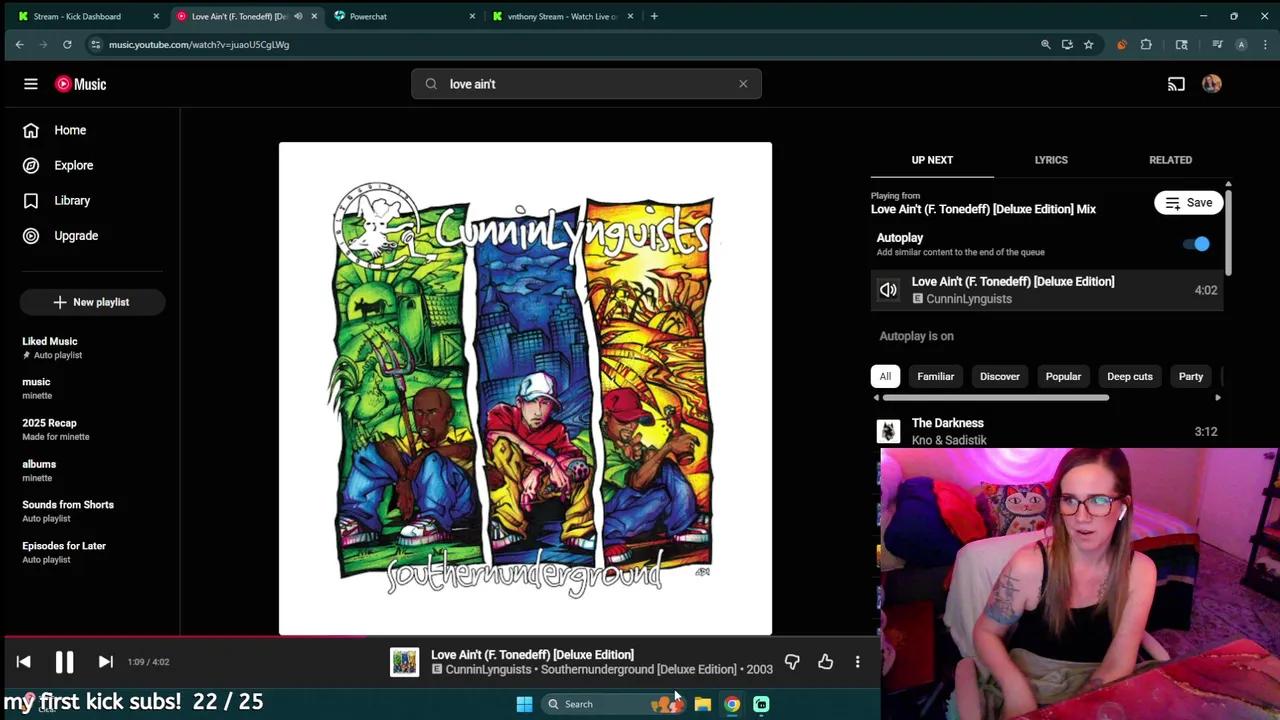1280x720 pixels.
Task: Turn off the Autoplay switch
Action: tap(1196, 244)
